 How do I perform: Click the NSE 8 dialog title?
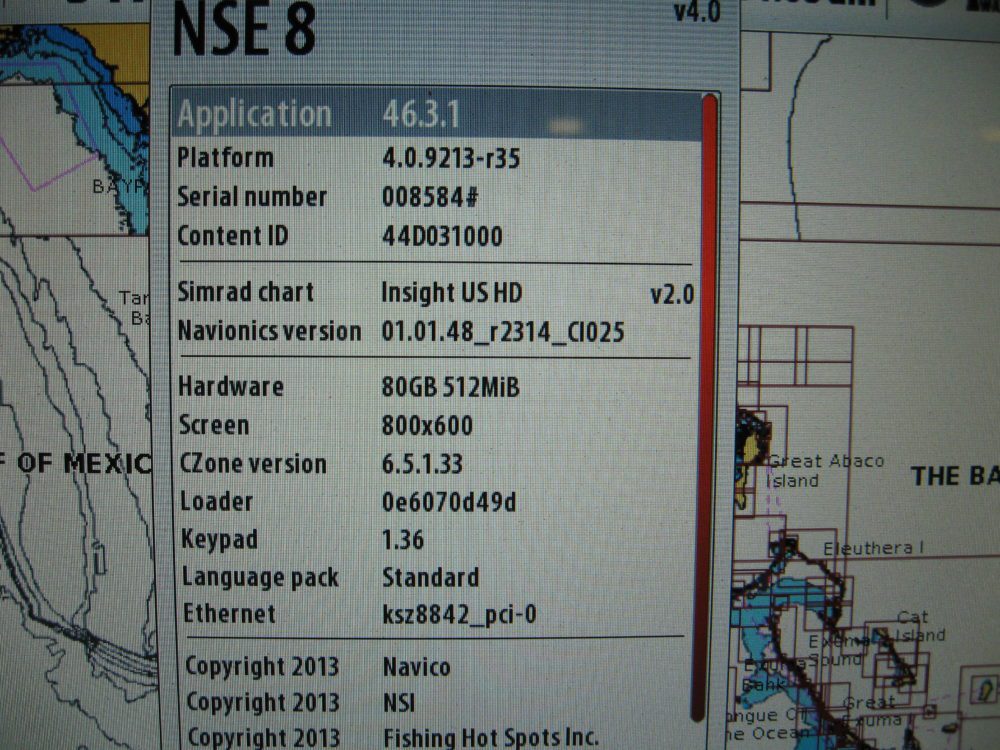(x=244, y=29)
